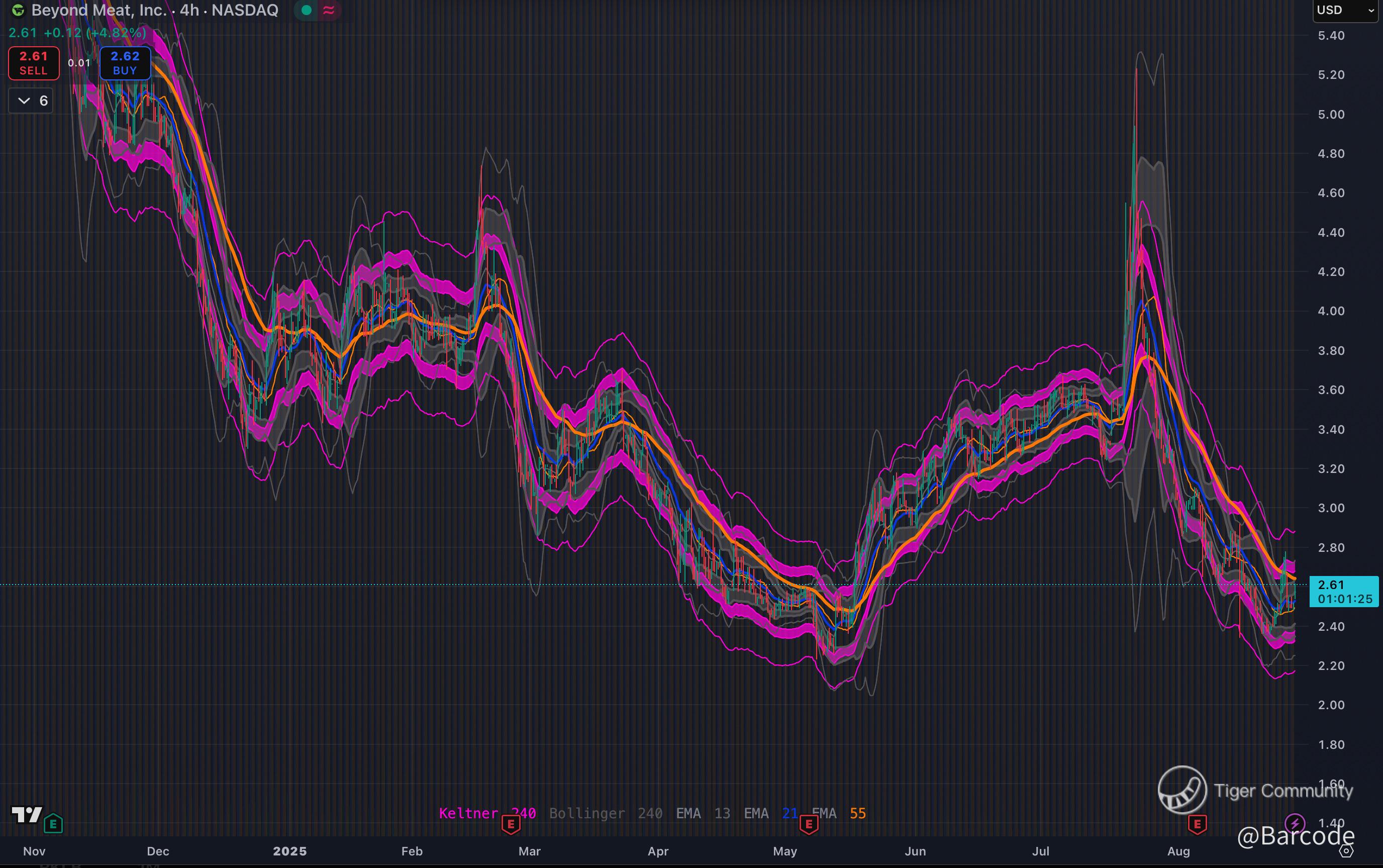1383x868 pixels.
Task: Click the 2025 label on time axis
Action: tap(290, 851)
